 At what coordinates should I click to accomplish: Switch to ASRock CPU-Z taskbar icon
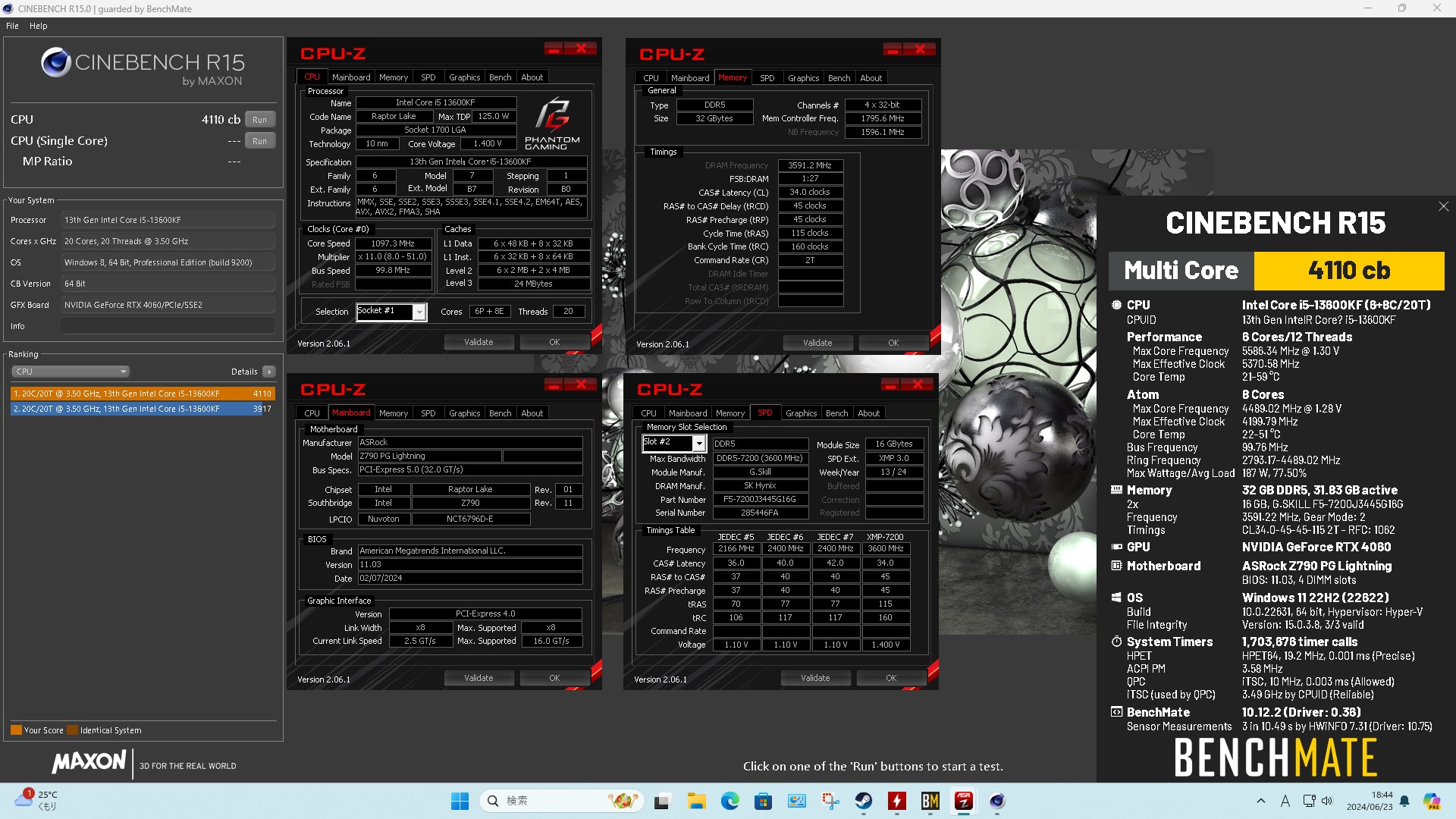tap(964, 801)
